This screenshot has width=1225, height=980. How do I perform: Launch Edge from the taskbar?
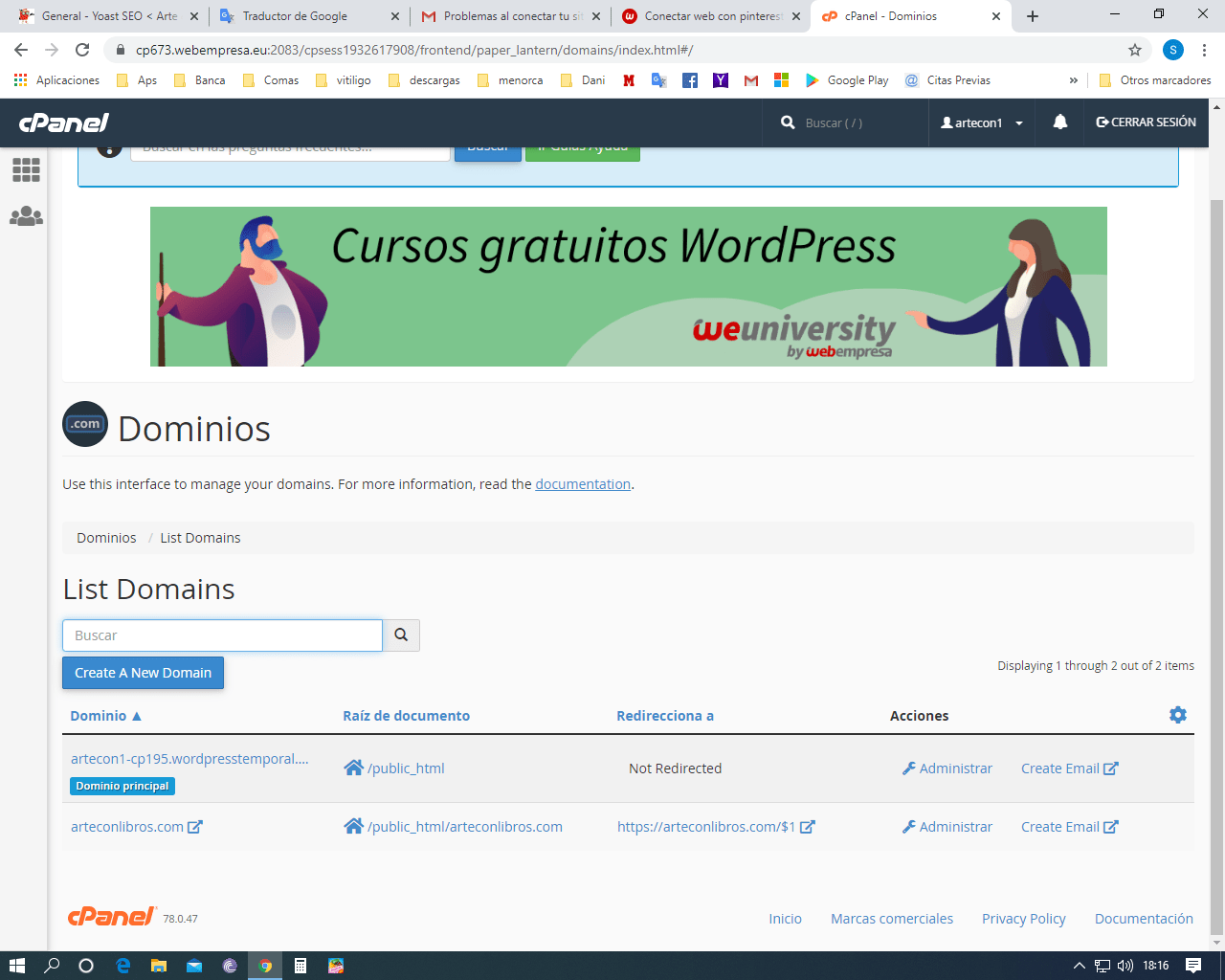coord(122,966)
